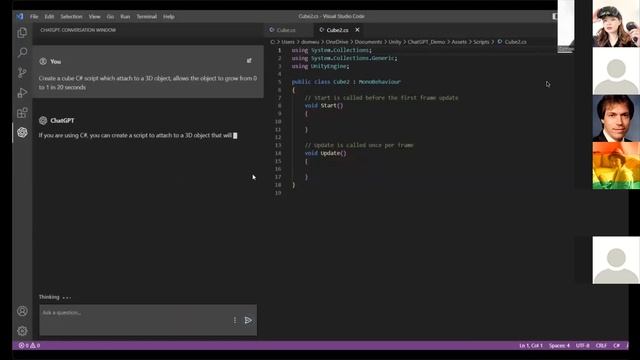Click the using UnityEngine line
The width and height of the screenshot is (640, 360).
[320, 66]
